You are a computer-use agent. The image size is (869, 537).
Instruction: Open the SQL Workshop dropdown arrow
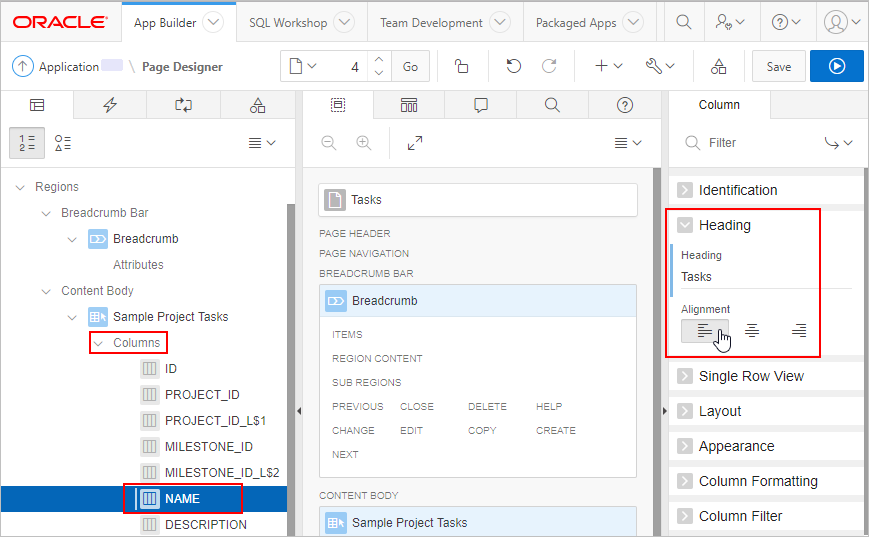coord(344,22)
